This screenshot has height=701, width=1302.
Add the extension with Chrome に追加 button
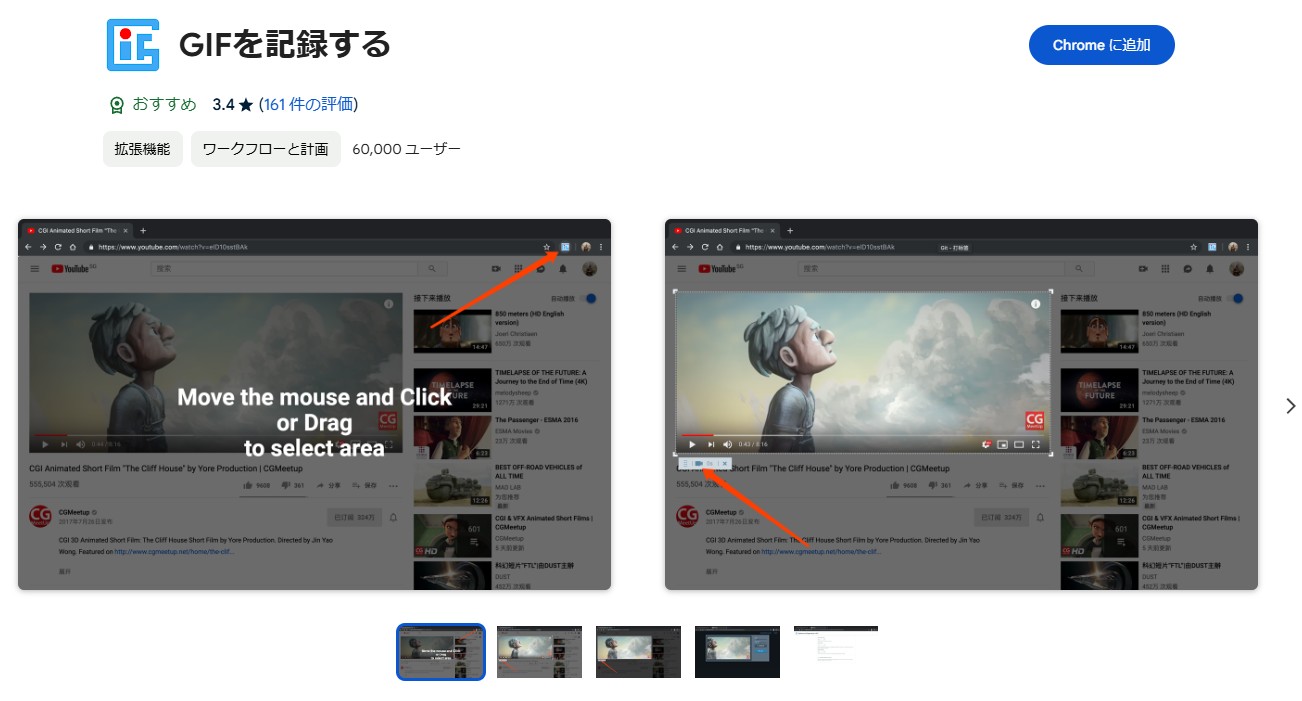point(1101,45)
